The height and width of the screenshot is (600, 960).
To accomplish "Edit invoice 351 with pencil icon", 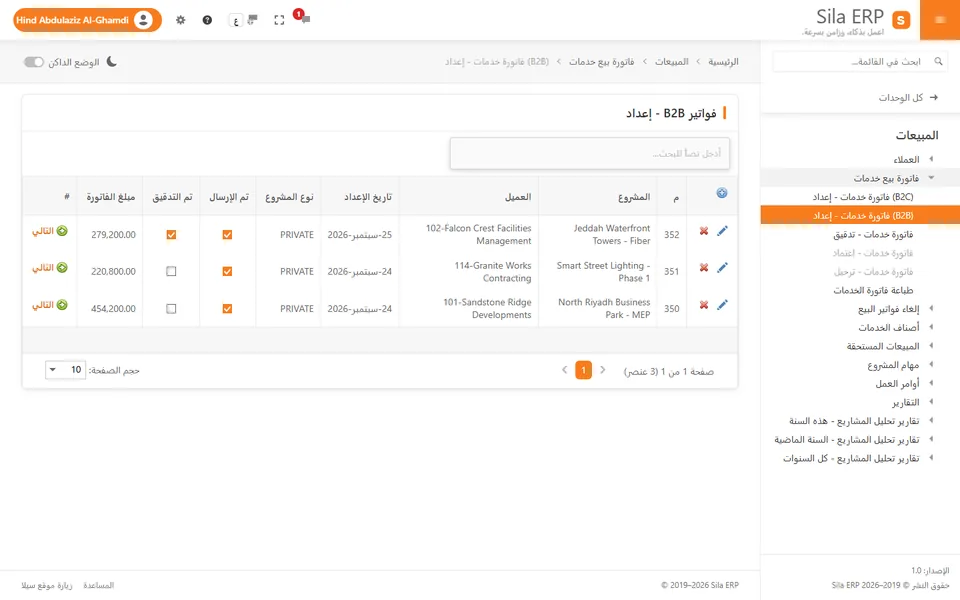I will [x=722, y=268].
